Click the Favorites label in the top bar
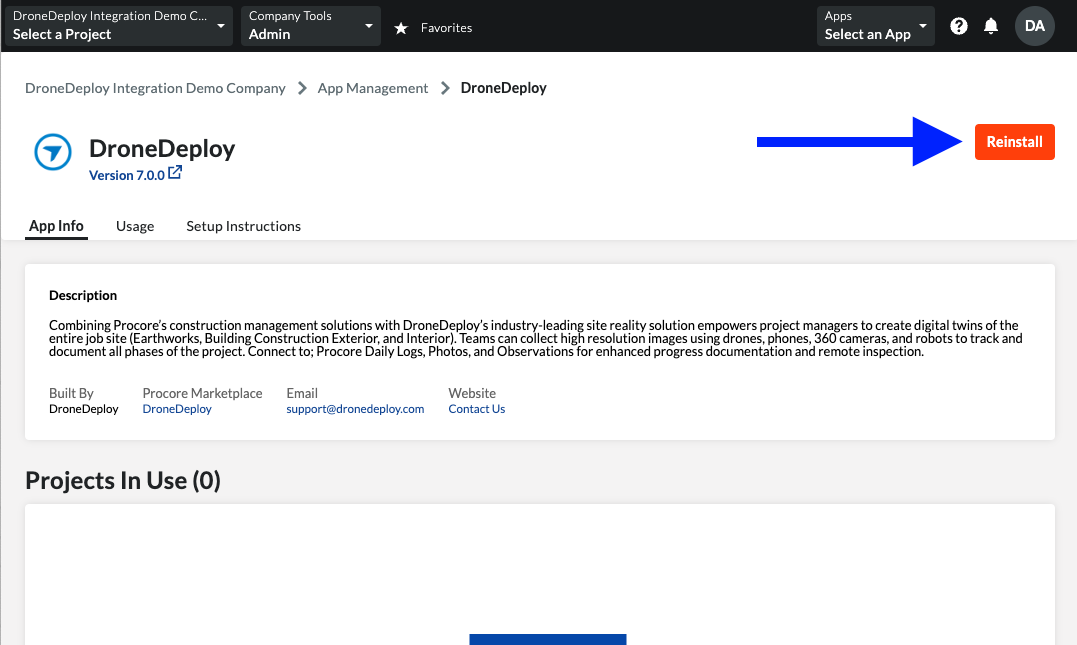This screenshot has height=645, width=1077. point(446,28)
